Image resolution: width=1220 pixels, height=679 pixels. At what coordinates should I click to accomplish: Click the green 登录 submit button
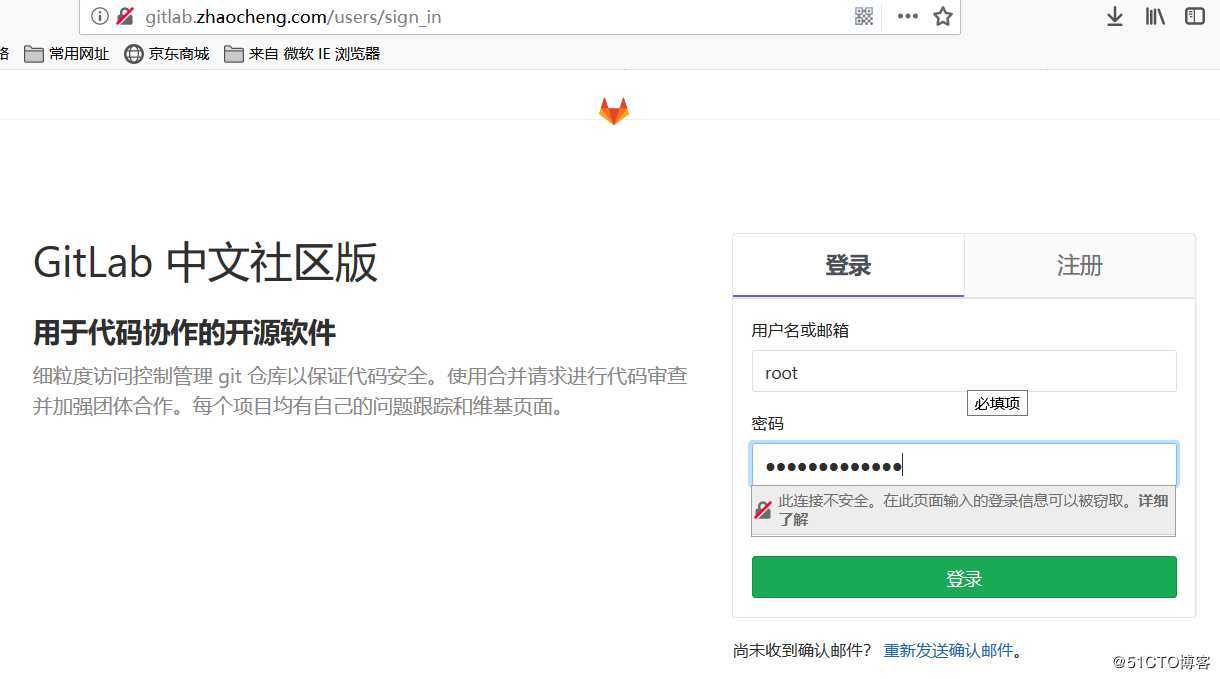(x=964, y=577)
